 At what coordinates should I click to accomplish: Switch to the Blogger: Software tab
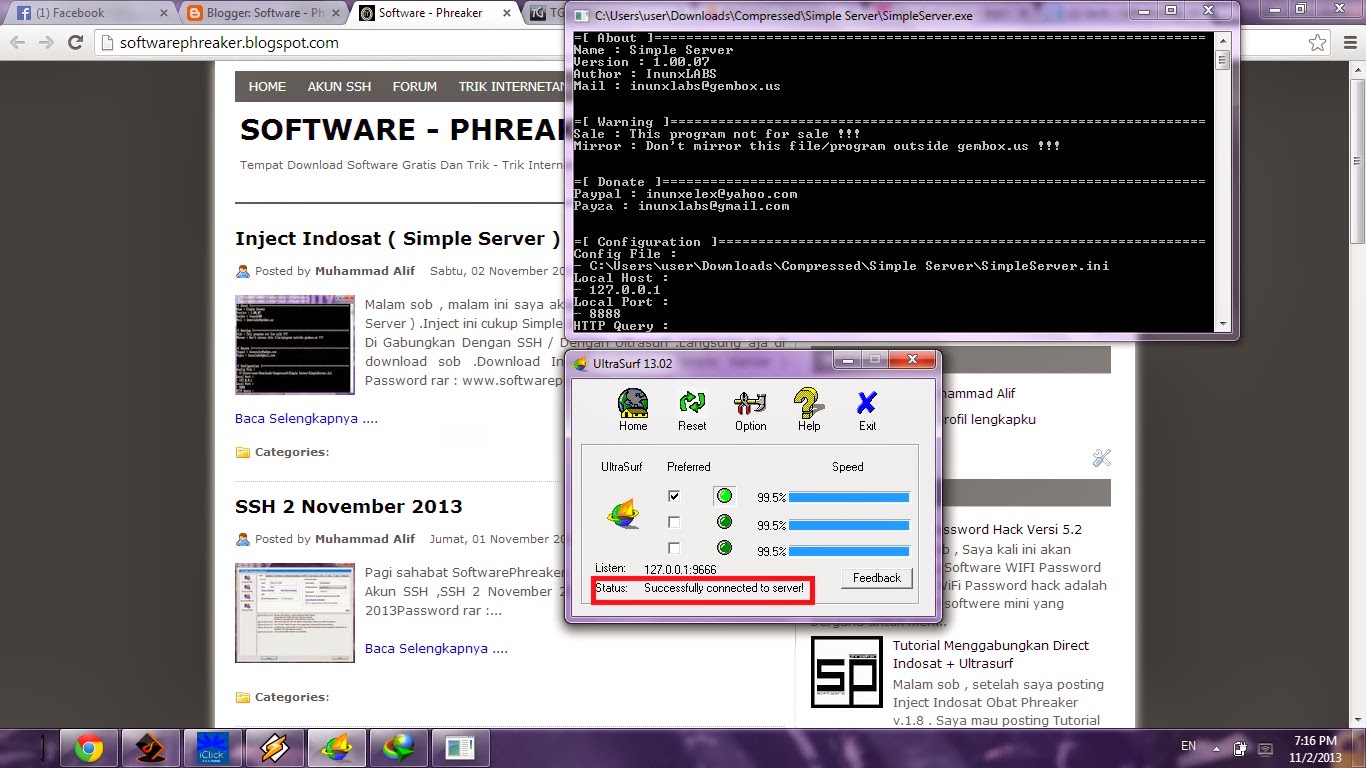tap(262, 13)
